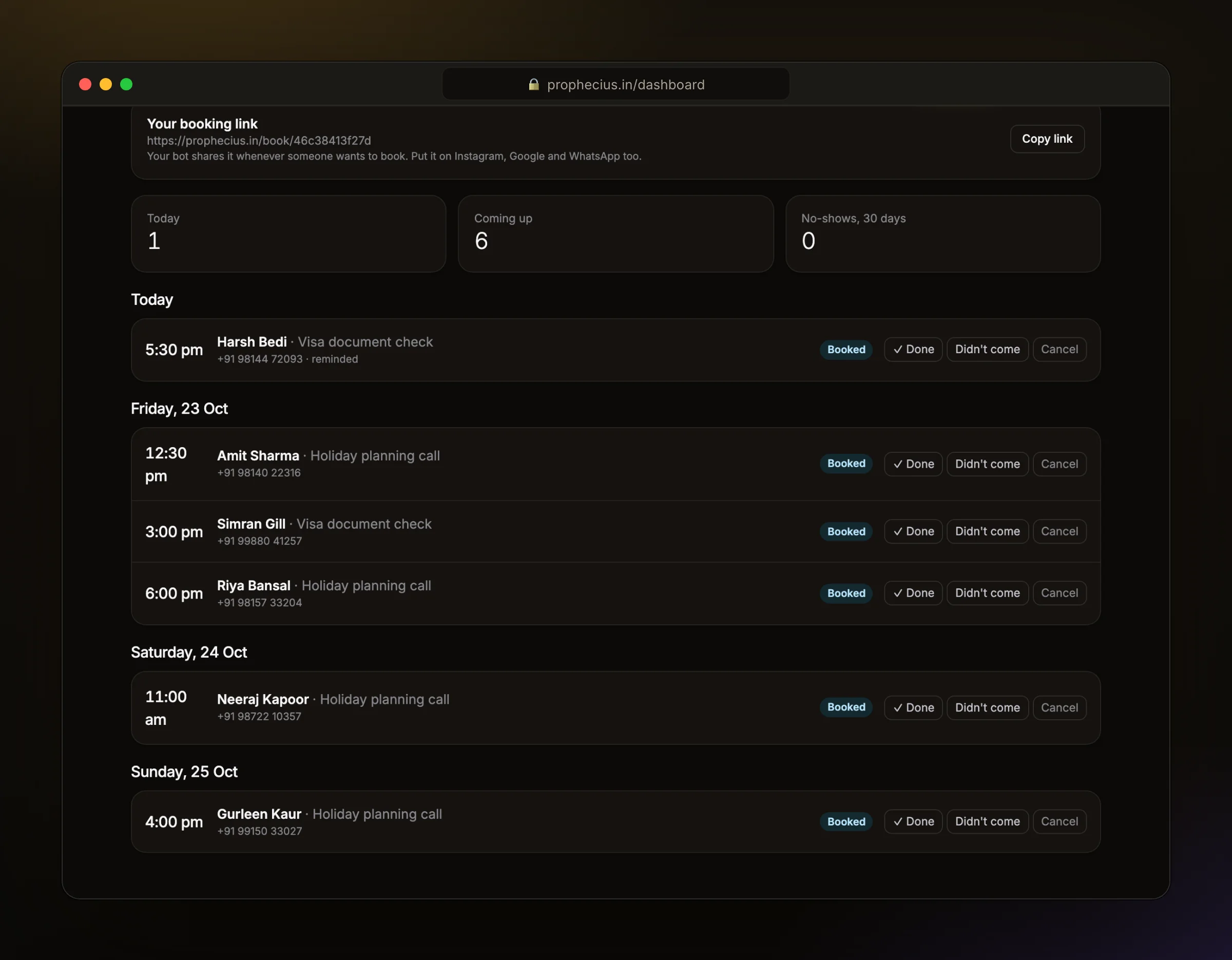Click the Friday, 23 Oct heading
Viewport: 1232px width, 960px height.
[179, 408]
